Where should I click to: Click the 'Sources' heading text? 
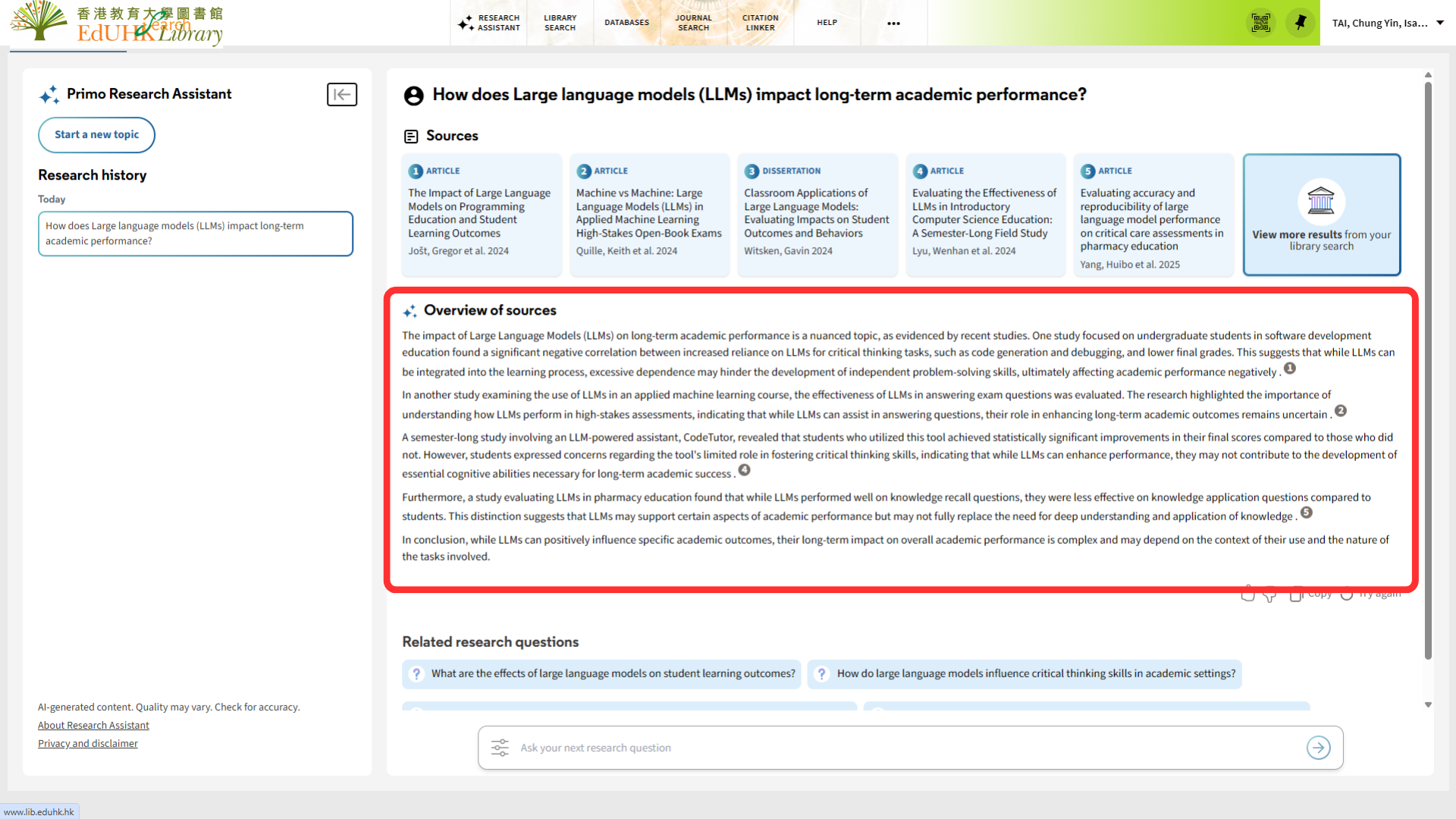(452, 136)
